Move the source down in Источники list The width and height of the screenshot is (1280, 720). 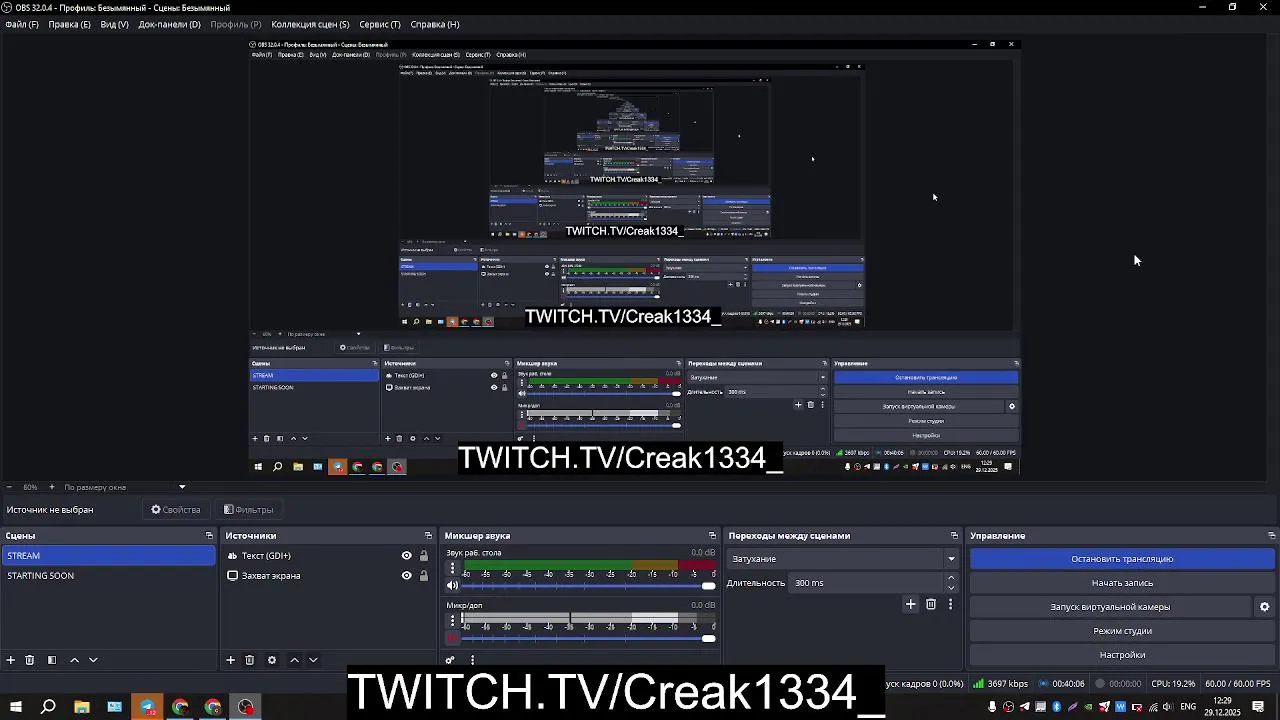click(x=313, y=660)
